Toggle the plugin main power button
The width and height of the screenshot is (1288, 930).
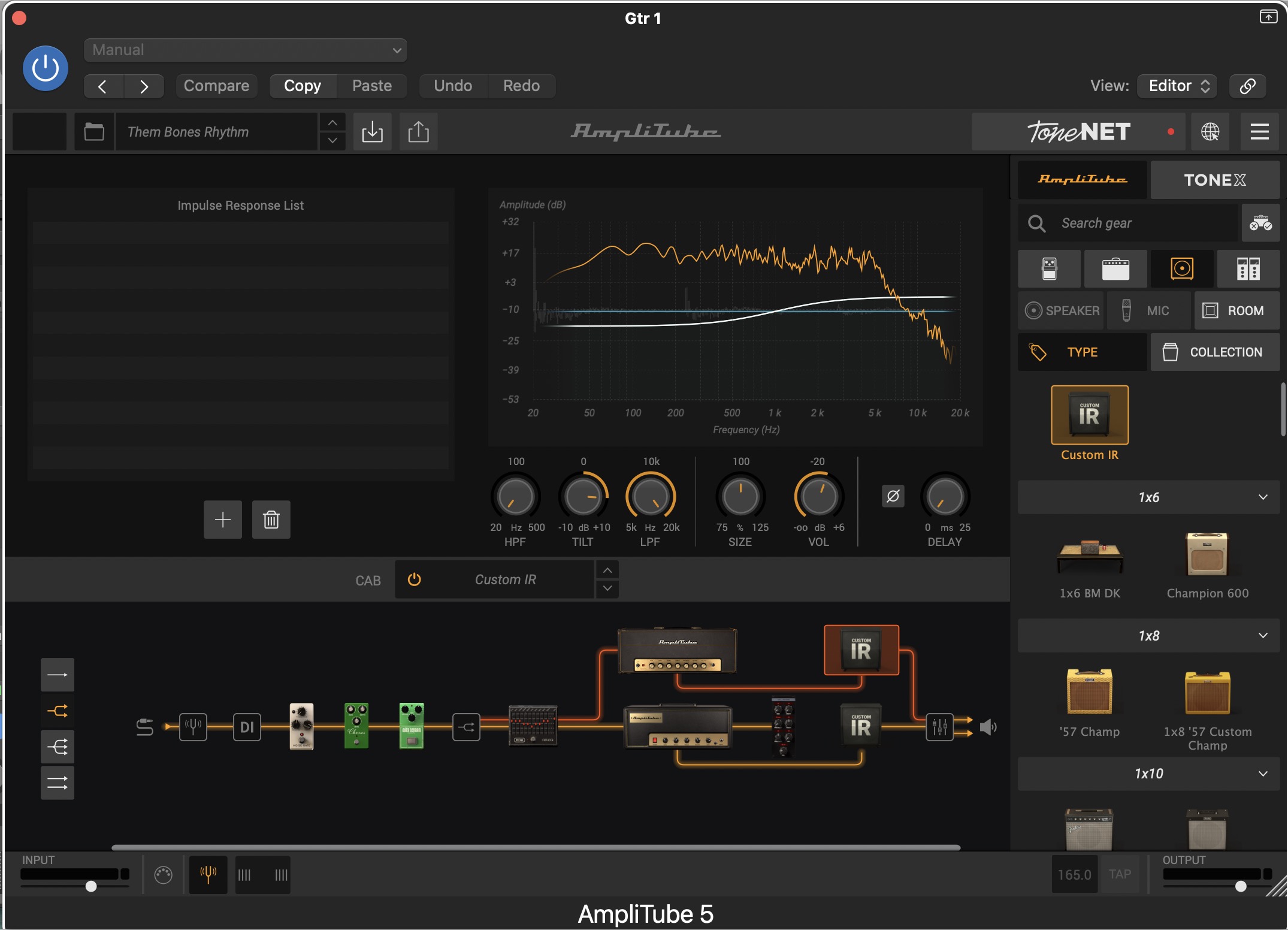click(46, 68)
